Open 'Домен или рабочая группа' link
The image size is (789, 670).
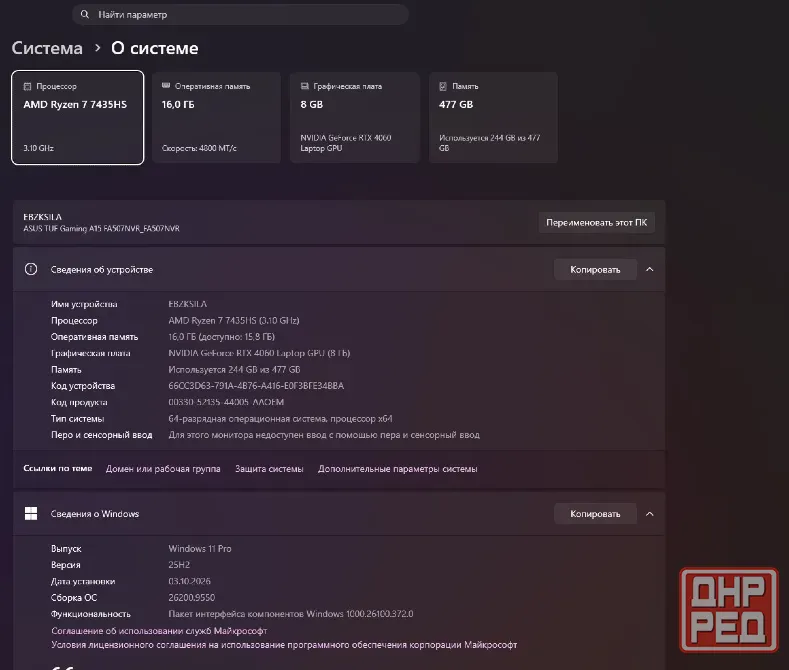163,469
